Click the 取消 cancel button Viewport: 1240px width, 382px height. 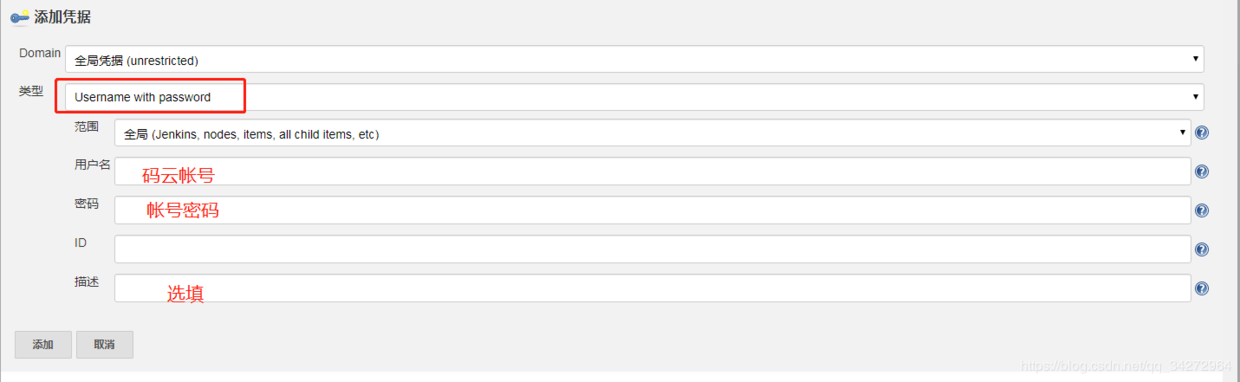(x=105, y=344)
